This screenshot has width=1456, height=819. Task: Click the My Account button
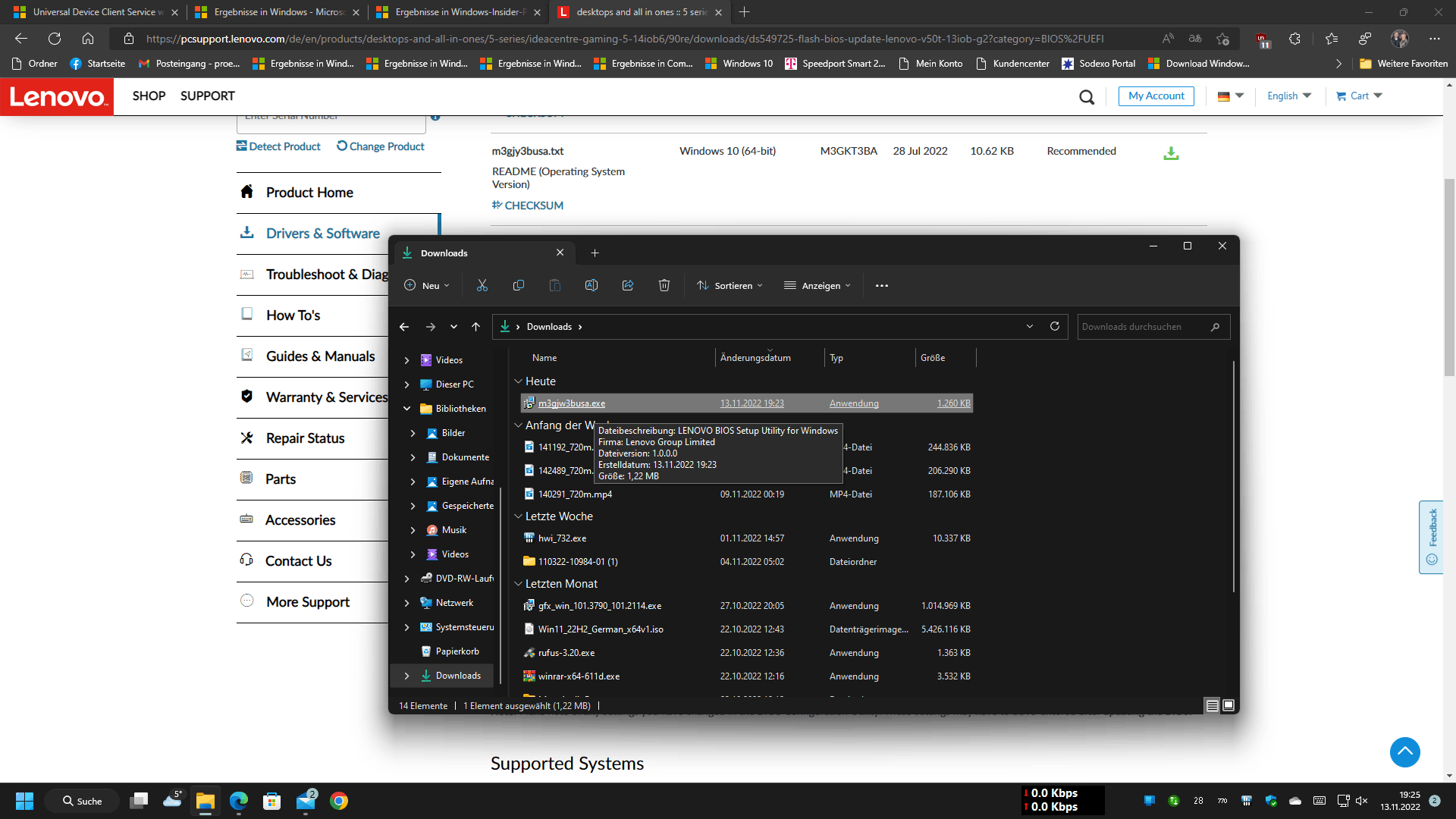pyautogui.click(x=1156, y=96)
